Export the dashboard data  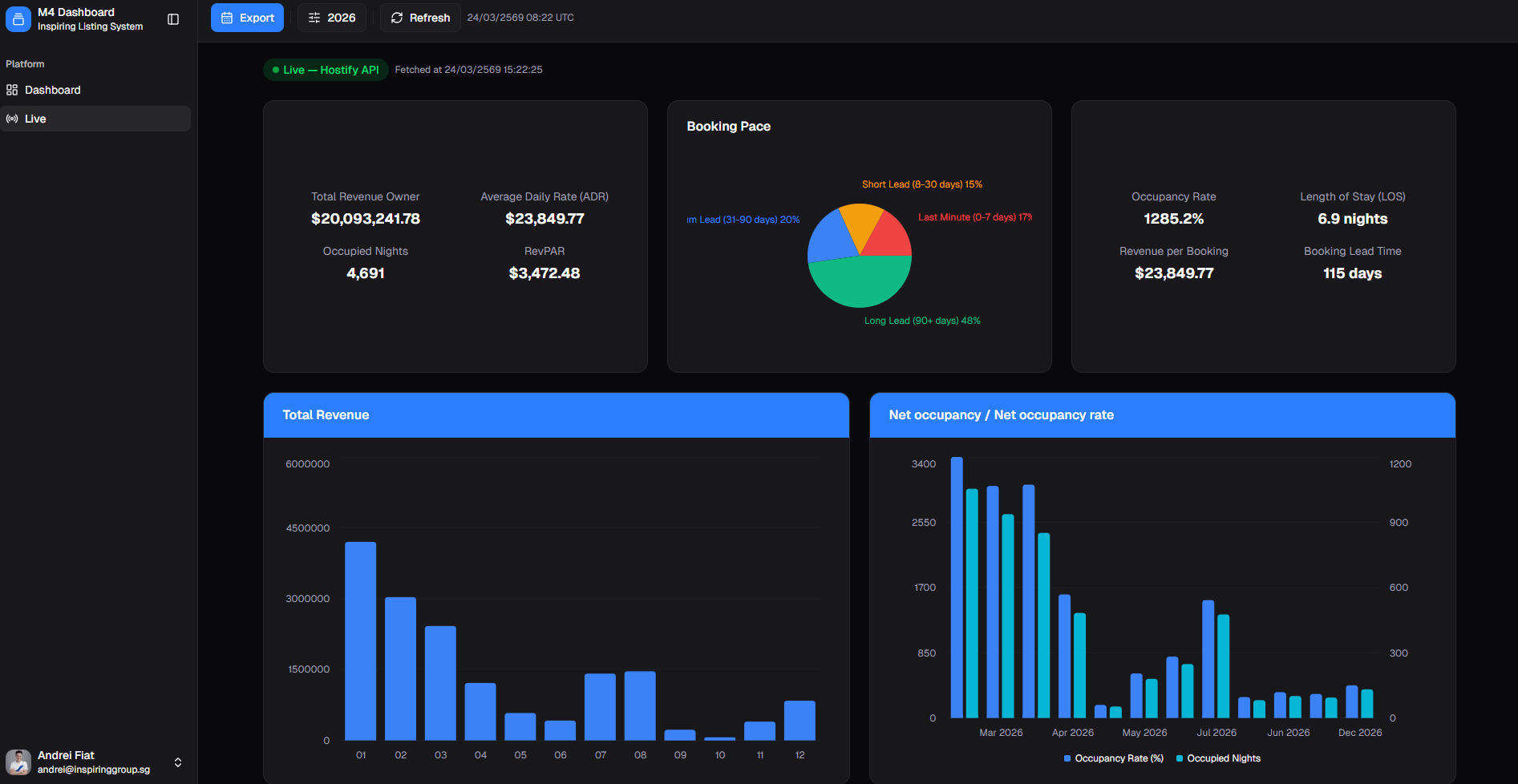tap(247, 18)
